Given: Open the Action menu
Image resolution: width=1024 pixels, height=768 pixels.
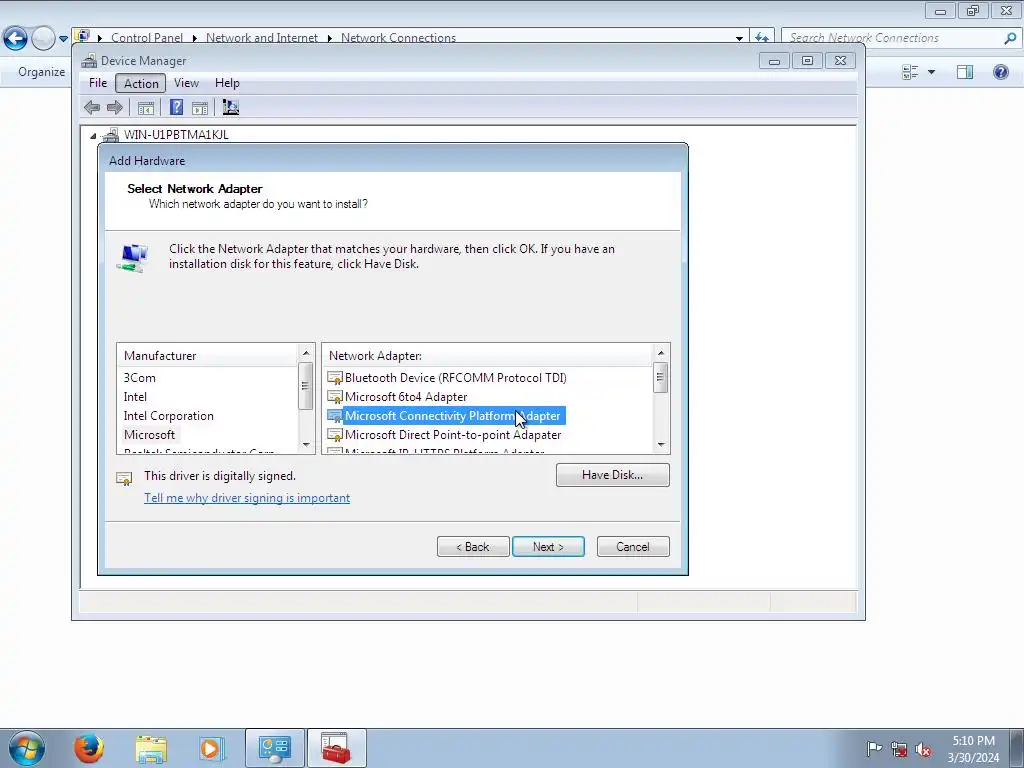Looking at the screenshot, I should coord(141,83).
